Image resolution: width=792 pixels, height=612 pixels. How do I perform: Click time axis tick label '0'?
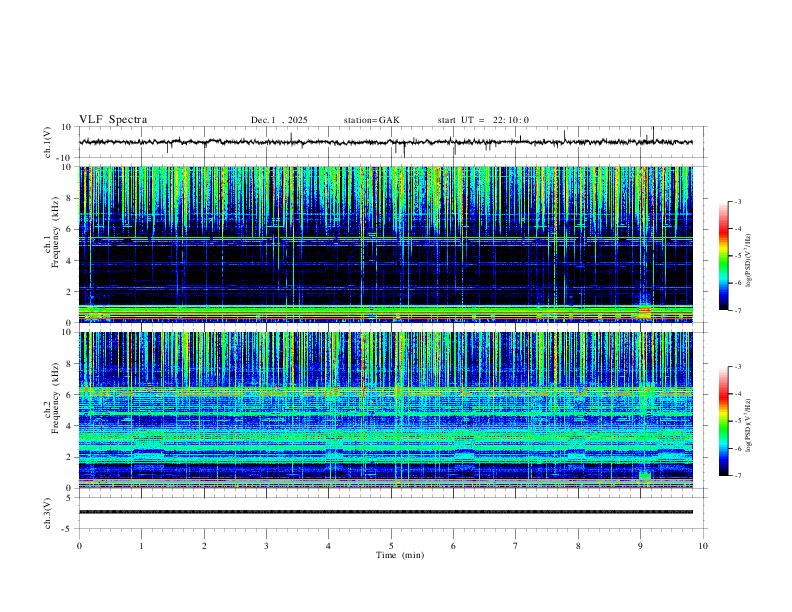tap(79, 546)
